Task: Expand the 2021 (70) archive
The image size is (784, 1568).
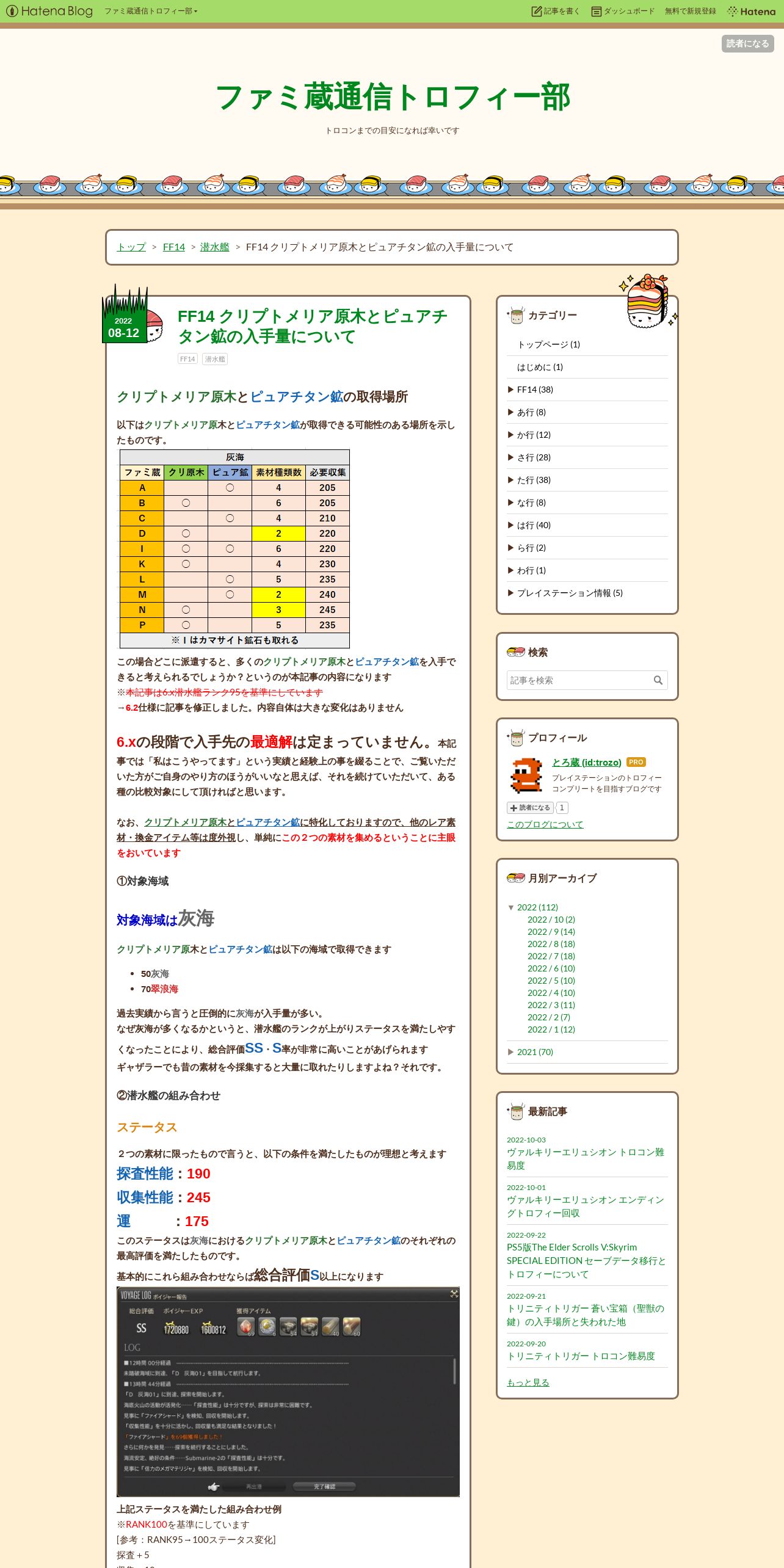Action: [512, 1052]
